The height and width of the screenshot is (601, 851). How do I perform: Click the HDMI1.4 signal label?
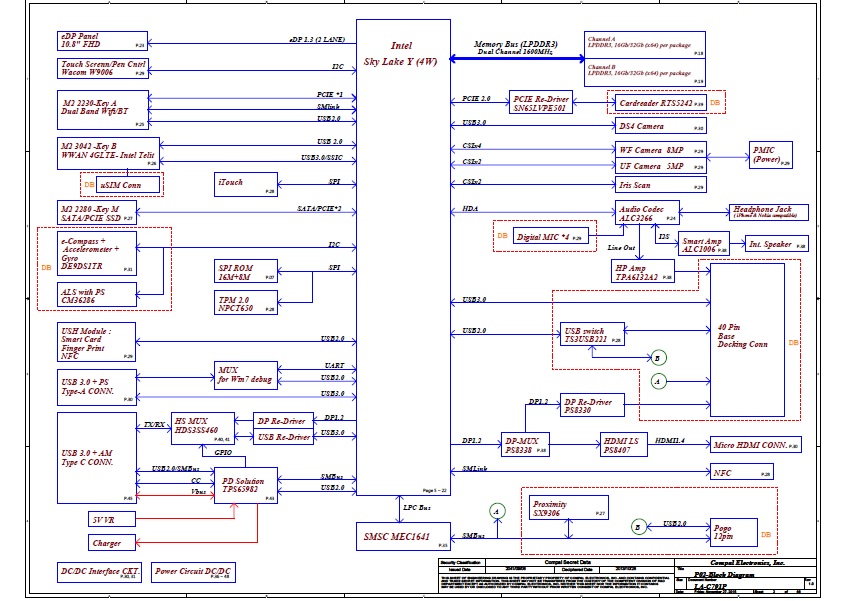670,440
